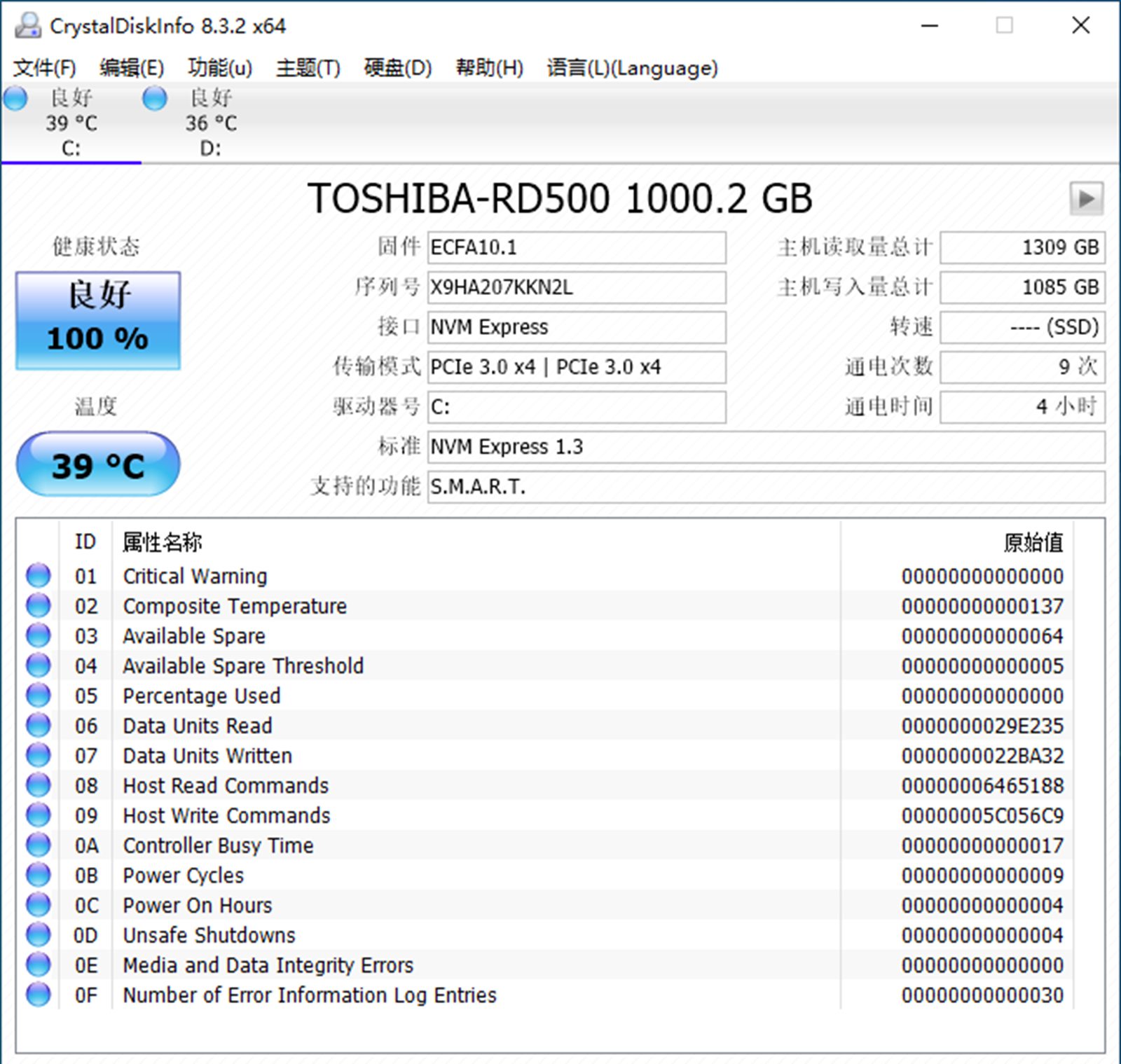The image size is (1121, 1064).
Task: Open the 功能(u) menu
Action: pos(219,68)
